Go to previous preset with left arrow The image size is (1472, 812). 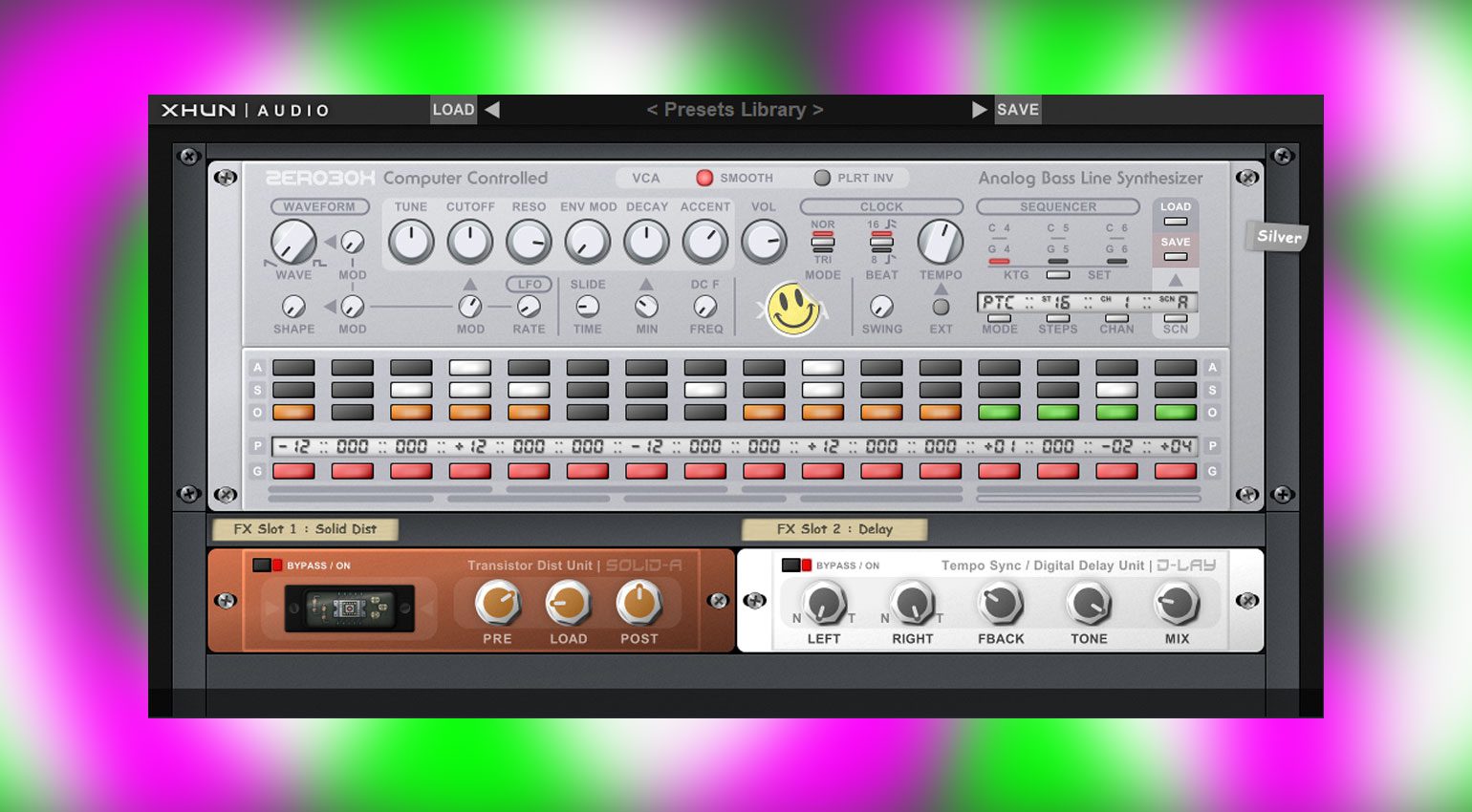tap(492, 110)
